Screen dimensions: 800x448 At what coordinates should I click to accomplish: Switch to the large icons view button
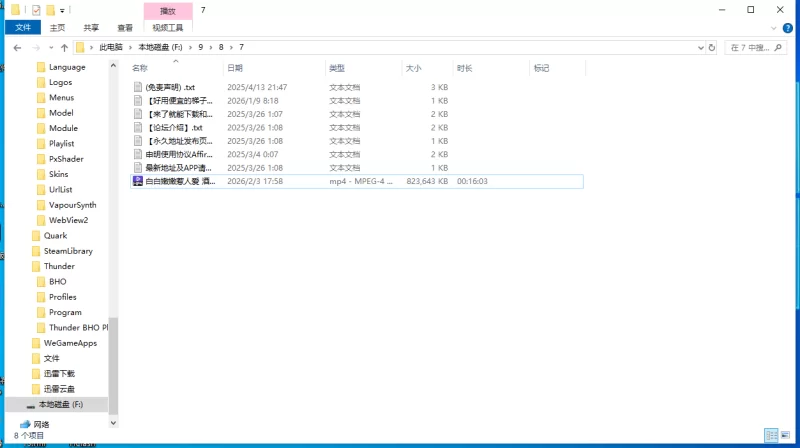(785, 435)
